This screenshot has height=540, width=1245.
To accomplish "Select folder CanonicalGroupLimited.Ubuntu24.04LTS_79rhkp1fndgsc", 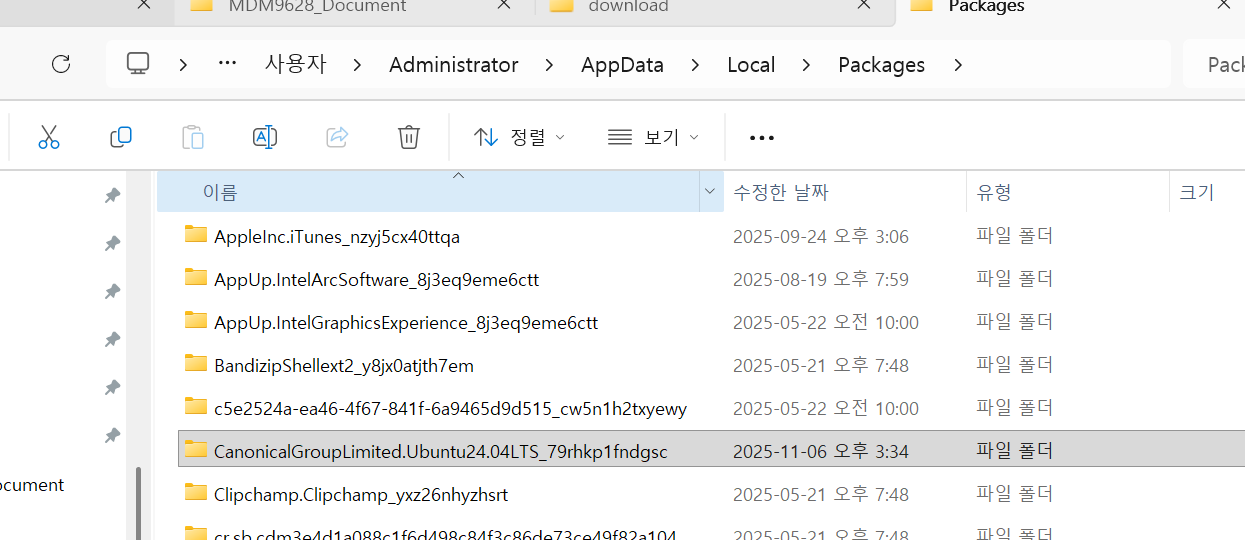I will point(440,452).
